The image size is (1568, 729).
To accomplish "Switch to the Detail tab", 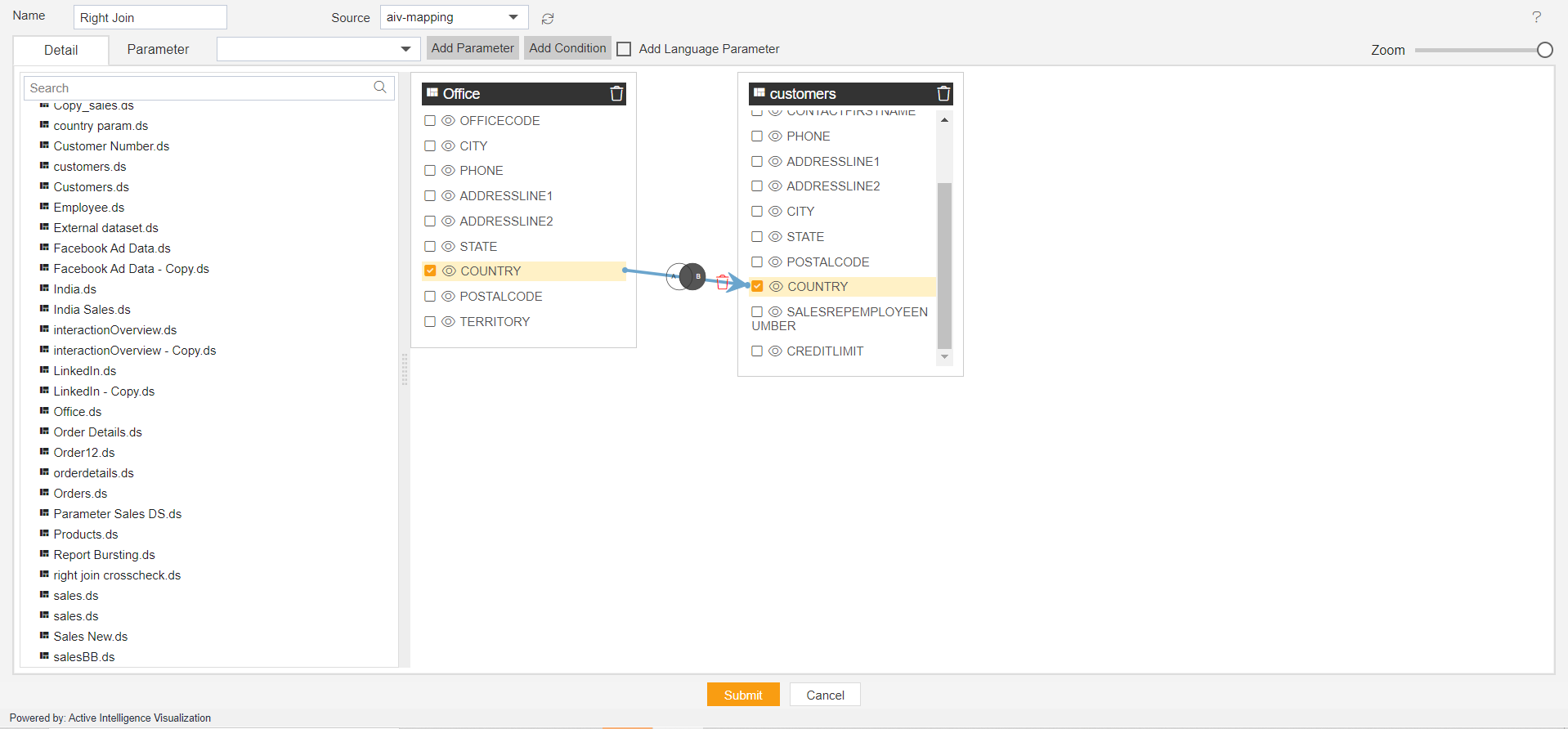I will click(x=61, y=50).
